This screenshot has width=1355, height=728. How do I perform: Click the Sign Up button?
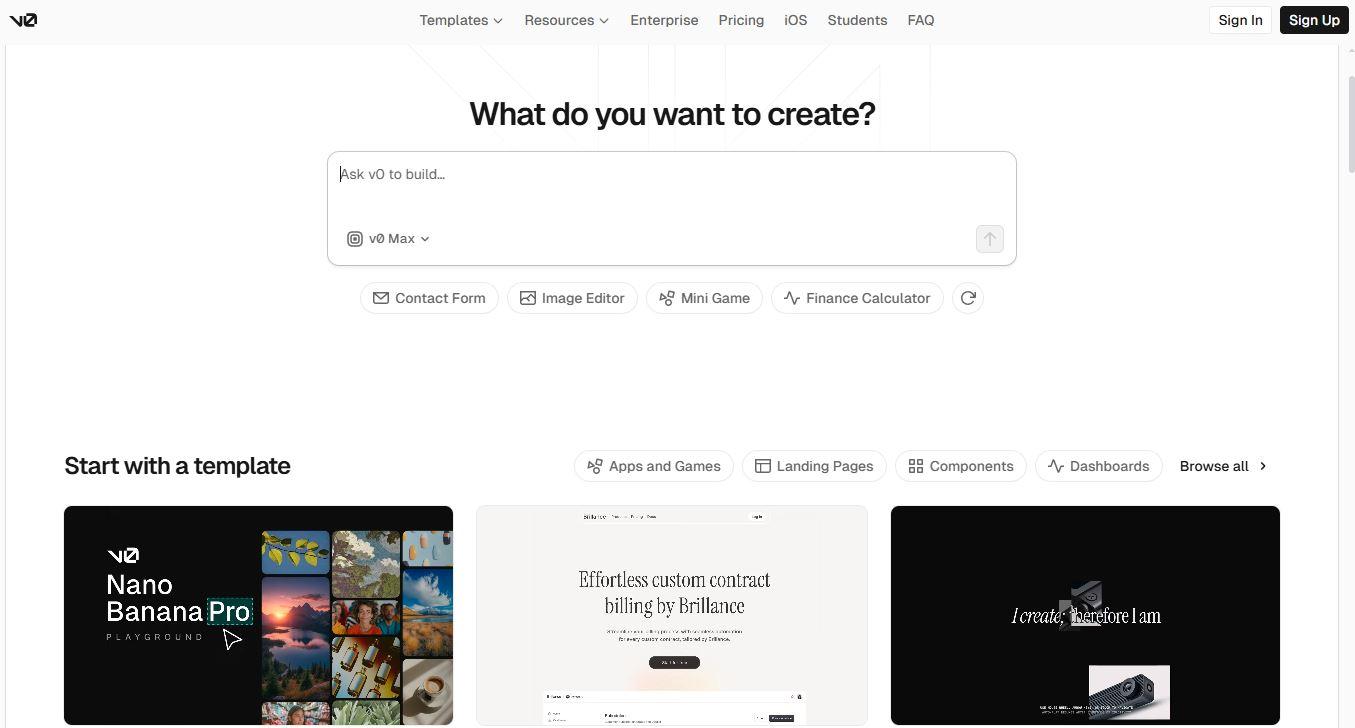pos(1314,20)
